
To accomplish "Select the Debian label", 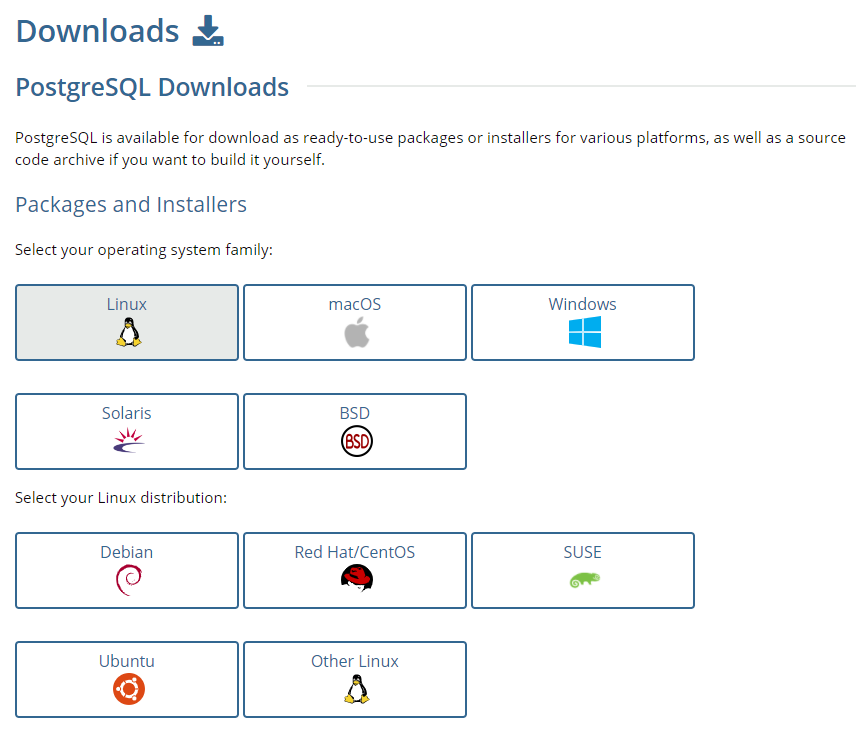I will 127,552.
